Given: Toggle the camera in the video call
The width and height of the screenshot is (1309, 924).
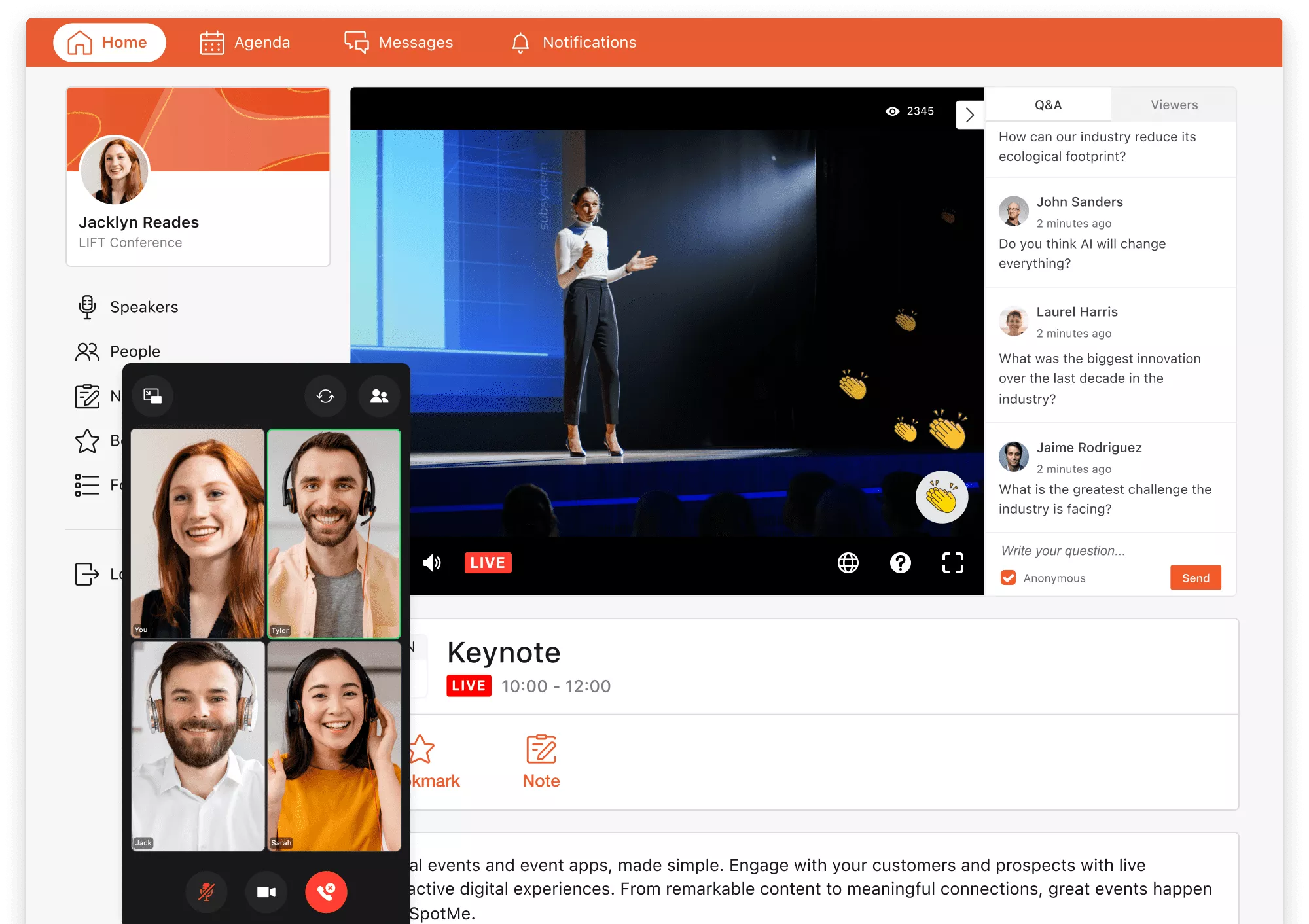Looking at the screenshot, I should pyautogui.click(x=266, y=892).
